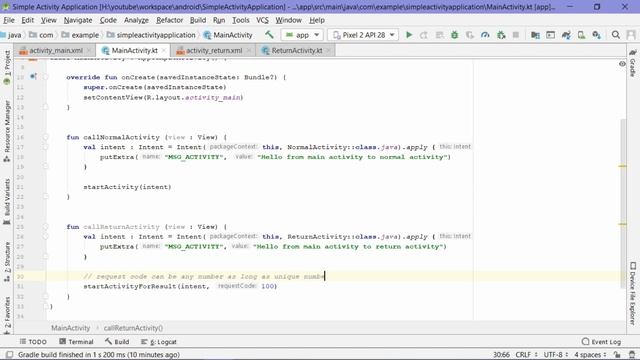Open the Run Anything icon

(550, 35)
